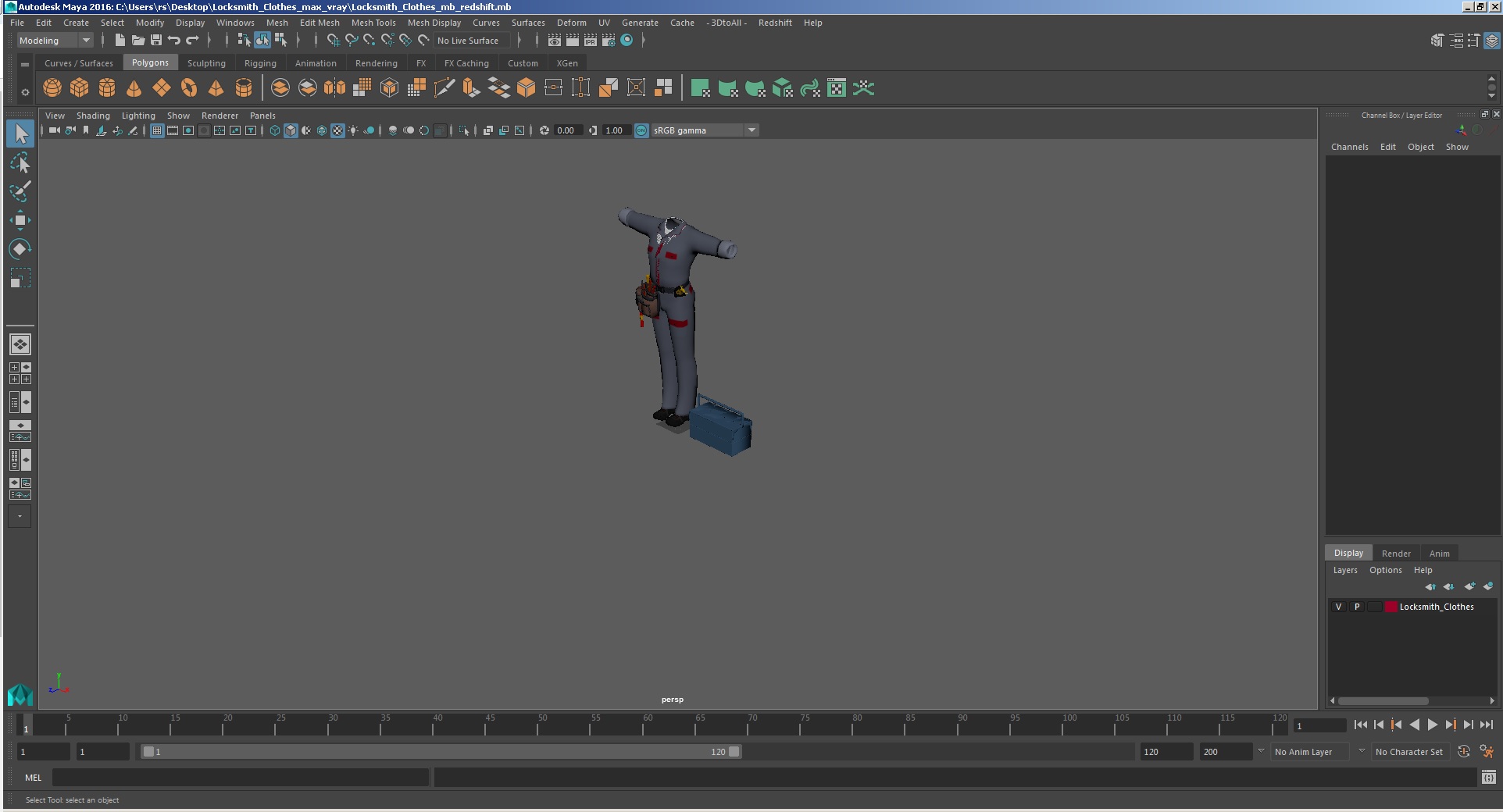Activate the Paint Selection tool
This screenshot has width=1503, height=812.
[x=20, y=191]
